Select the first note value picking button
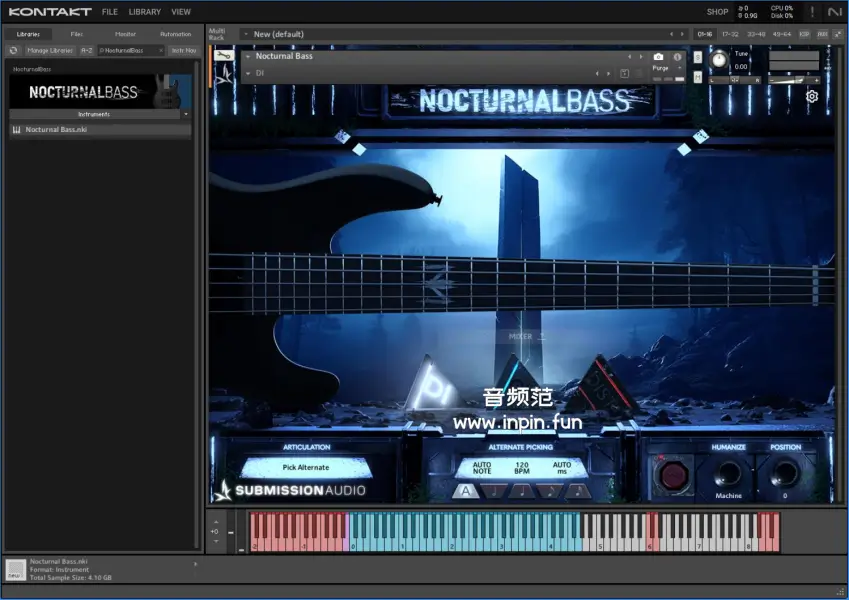849x600 pixels. (x=493, y=491)
